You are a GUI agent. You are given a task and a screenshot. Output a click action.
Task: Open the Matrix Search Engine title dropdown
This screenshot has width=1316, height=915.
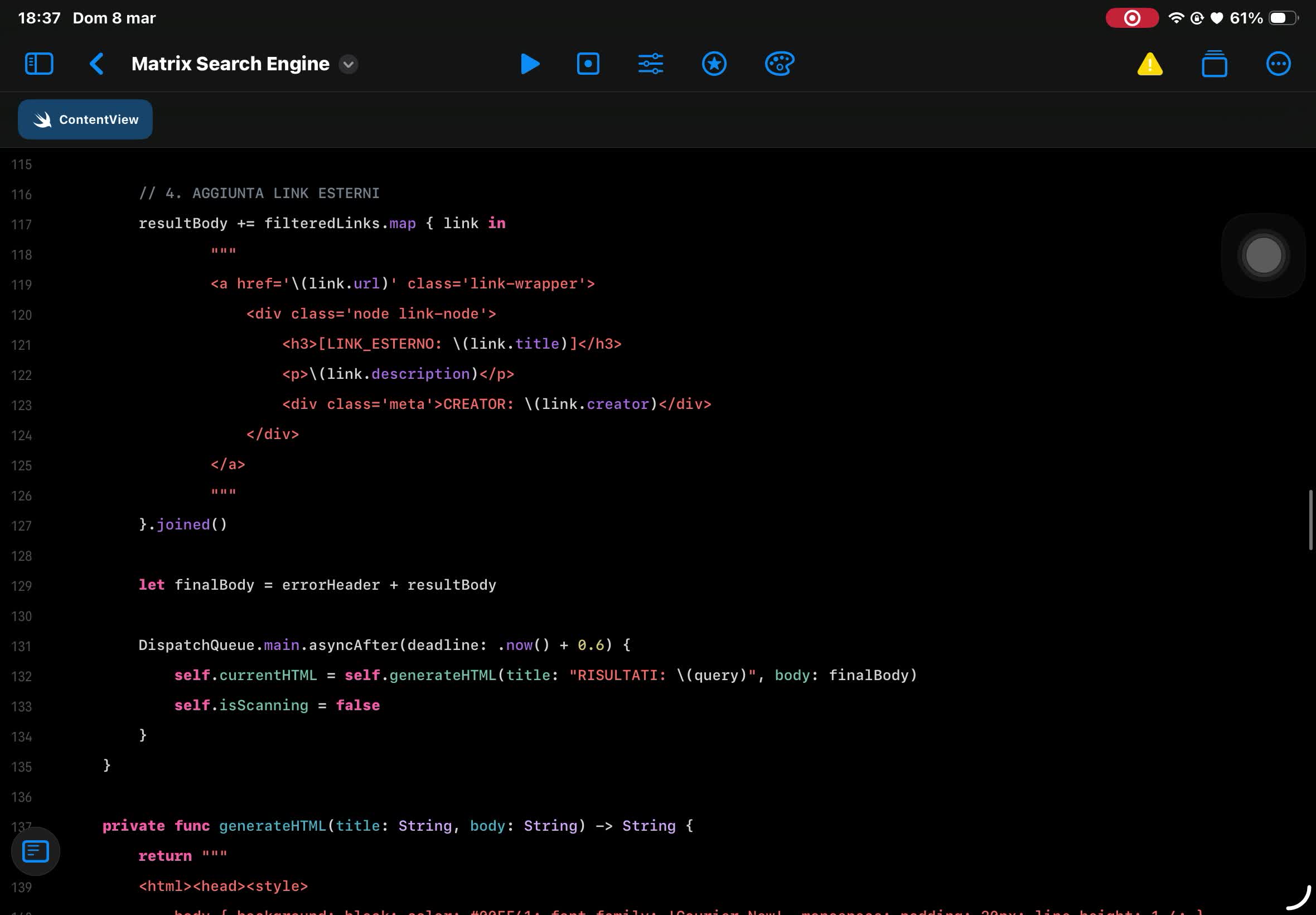[349, 64]
